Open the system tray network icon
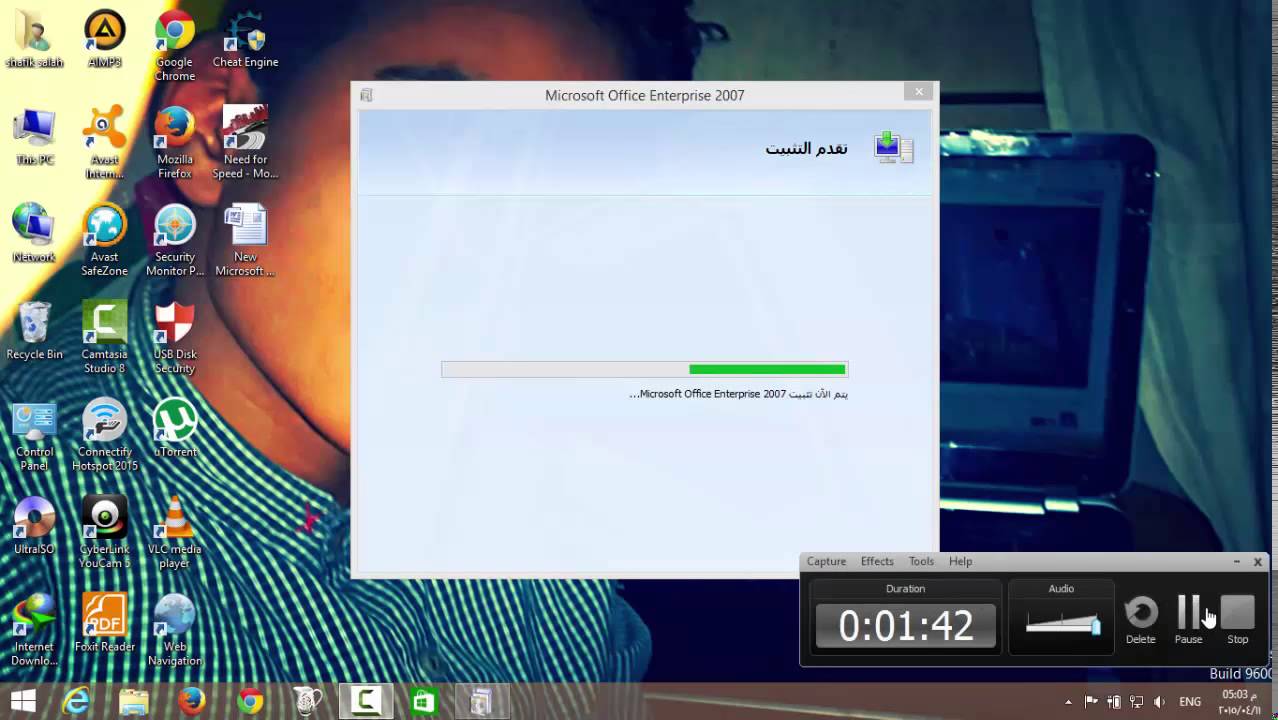The height and width of the screenshot is (720, 1278). [1136, 702]
